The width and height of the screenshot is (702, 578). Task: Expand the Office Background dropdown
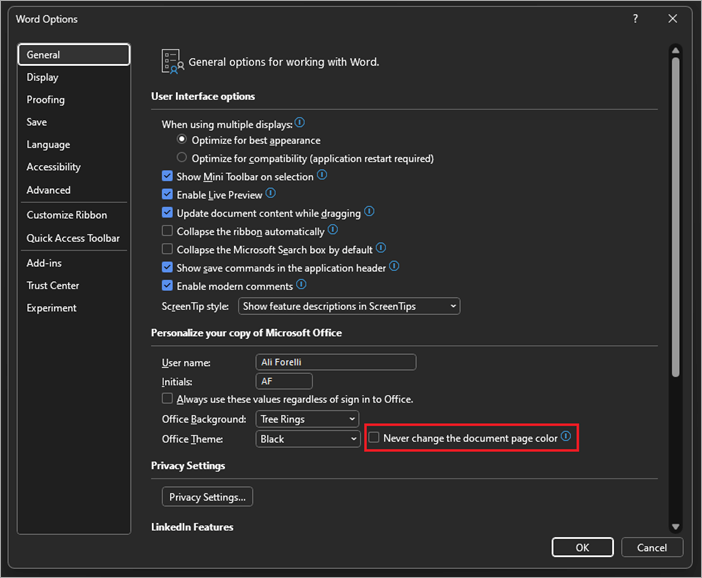coord(307,419)
